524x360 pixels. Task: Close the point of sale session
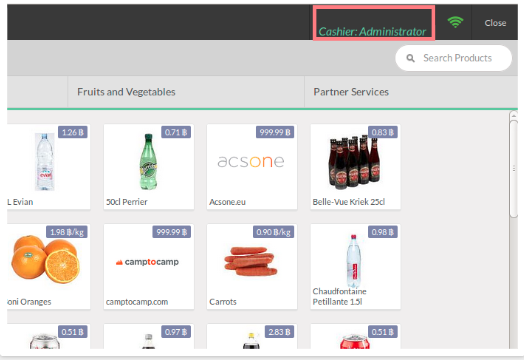point(495,23)
